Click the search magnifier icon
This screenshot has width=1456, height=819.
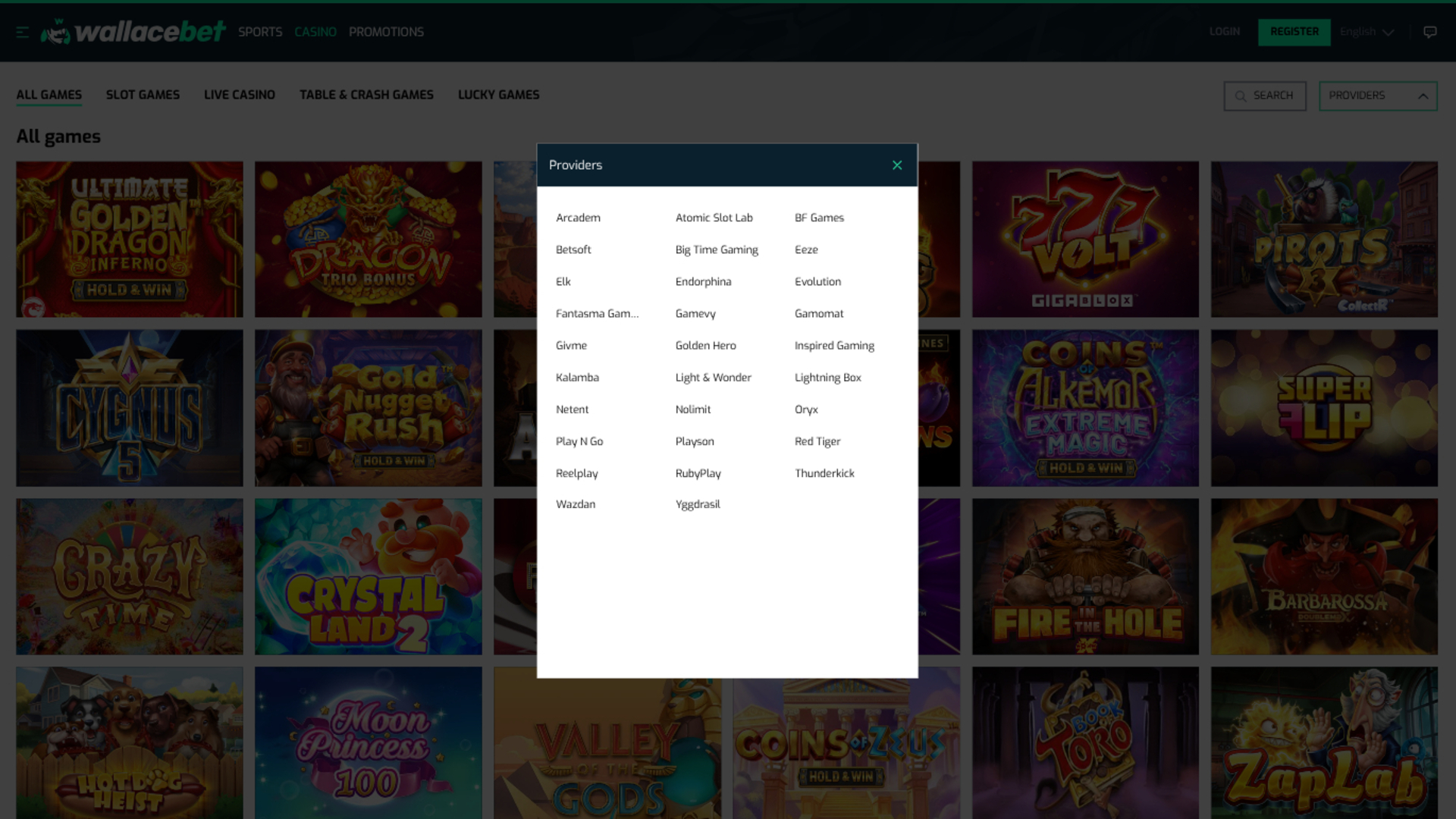(1241, 96)
